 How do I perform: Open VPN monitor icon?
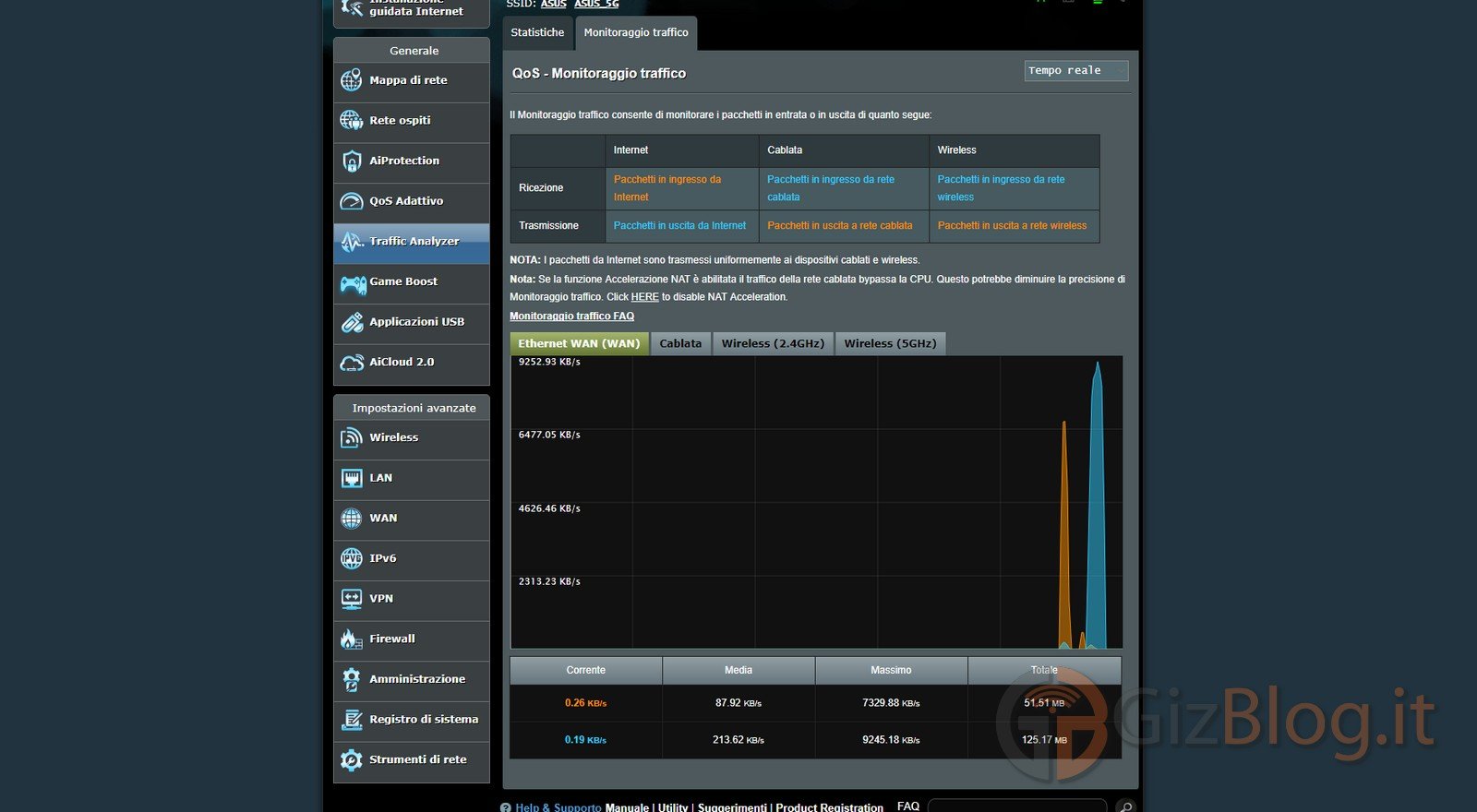point(352,599)
